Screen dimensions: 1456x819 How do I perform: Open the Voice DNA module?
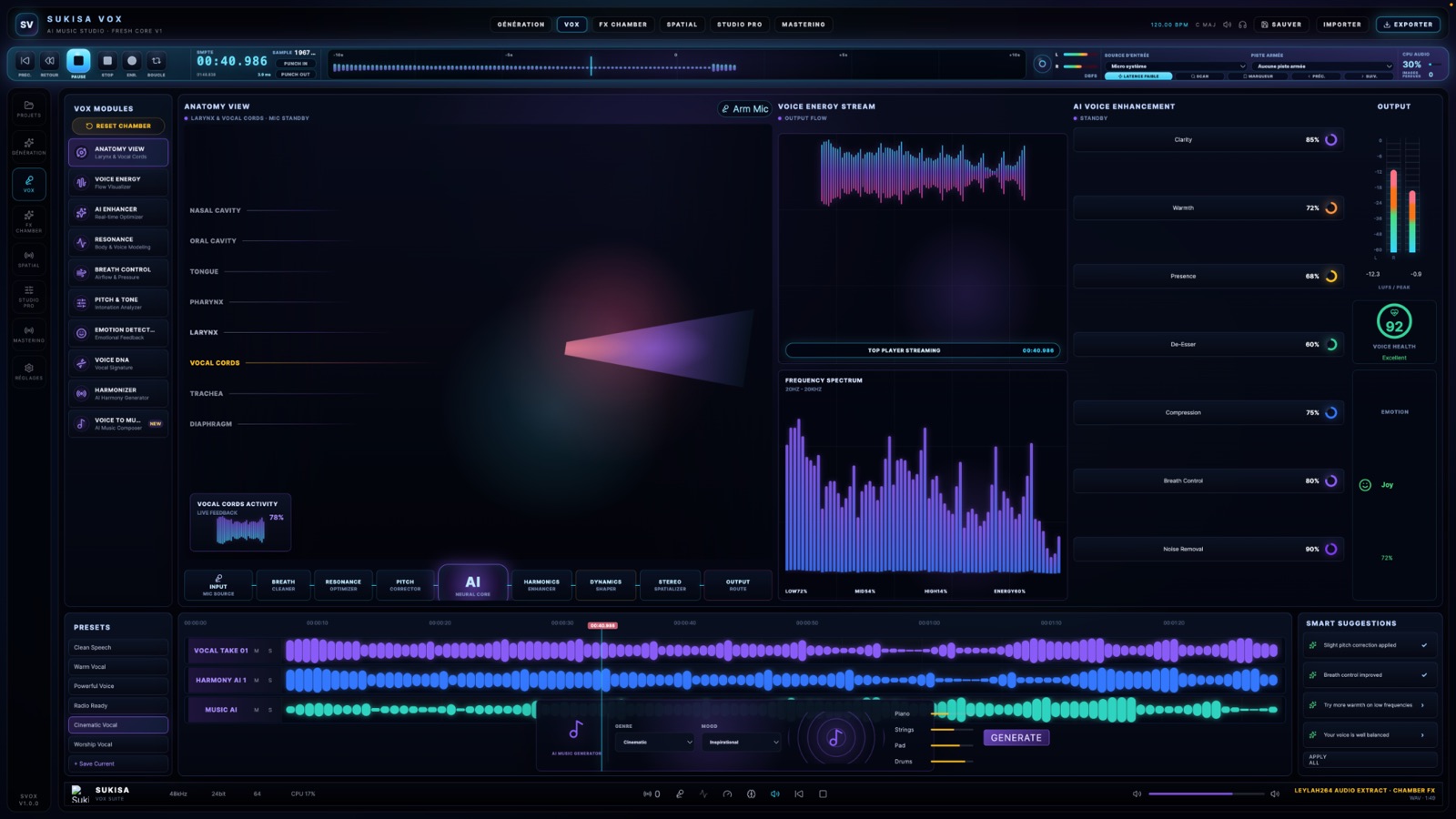tap(118, 363)
